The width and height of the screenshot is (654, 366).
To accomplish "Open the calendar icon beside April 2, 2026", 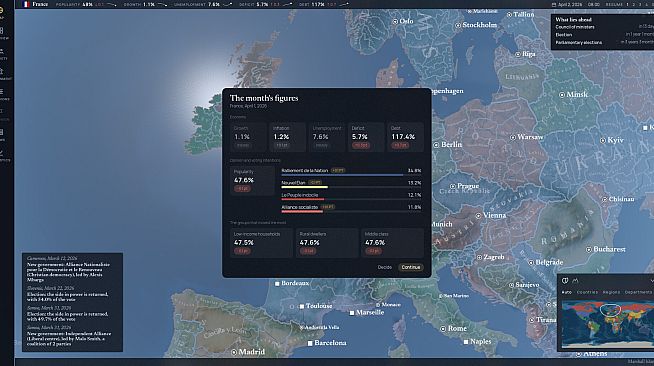I will tap(554, 5).
